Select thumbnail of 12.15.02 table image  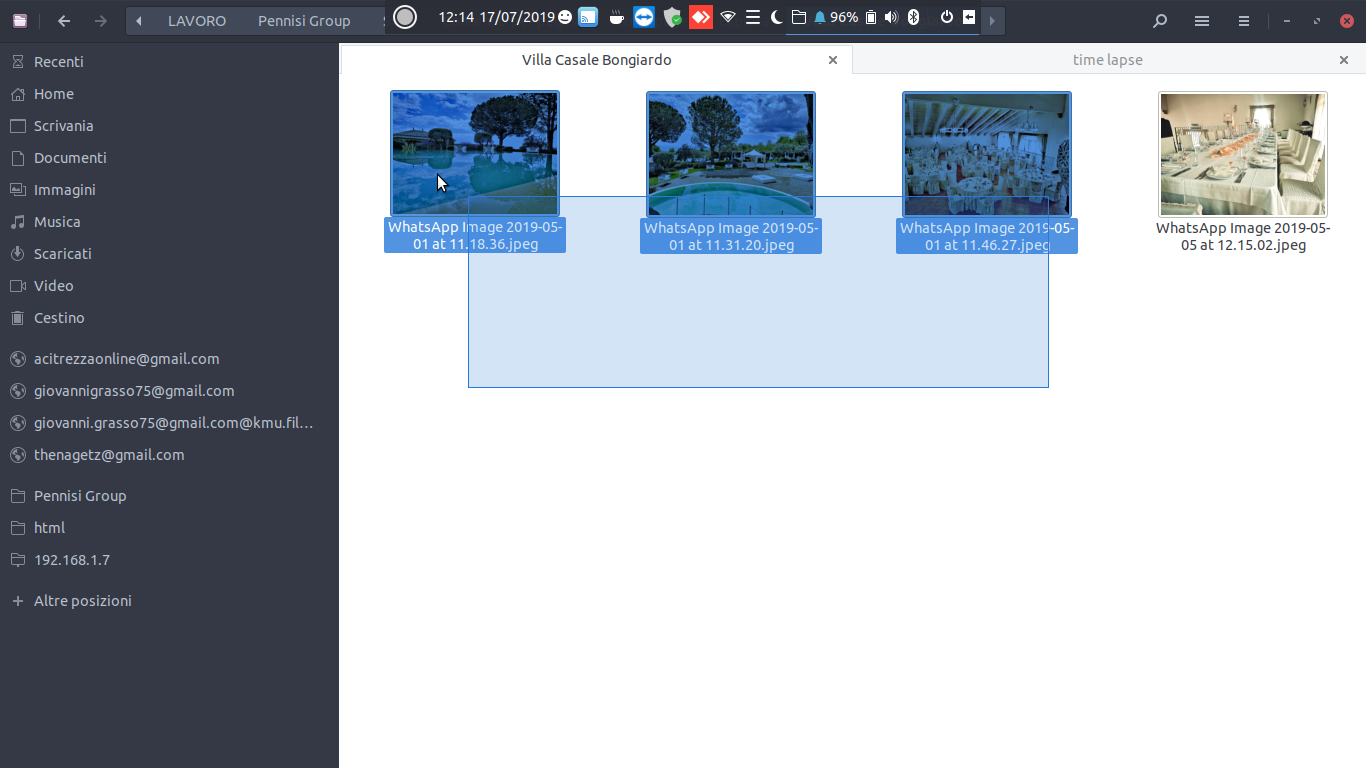tap(1243, 154)
